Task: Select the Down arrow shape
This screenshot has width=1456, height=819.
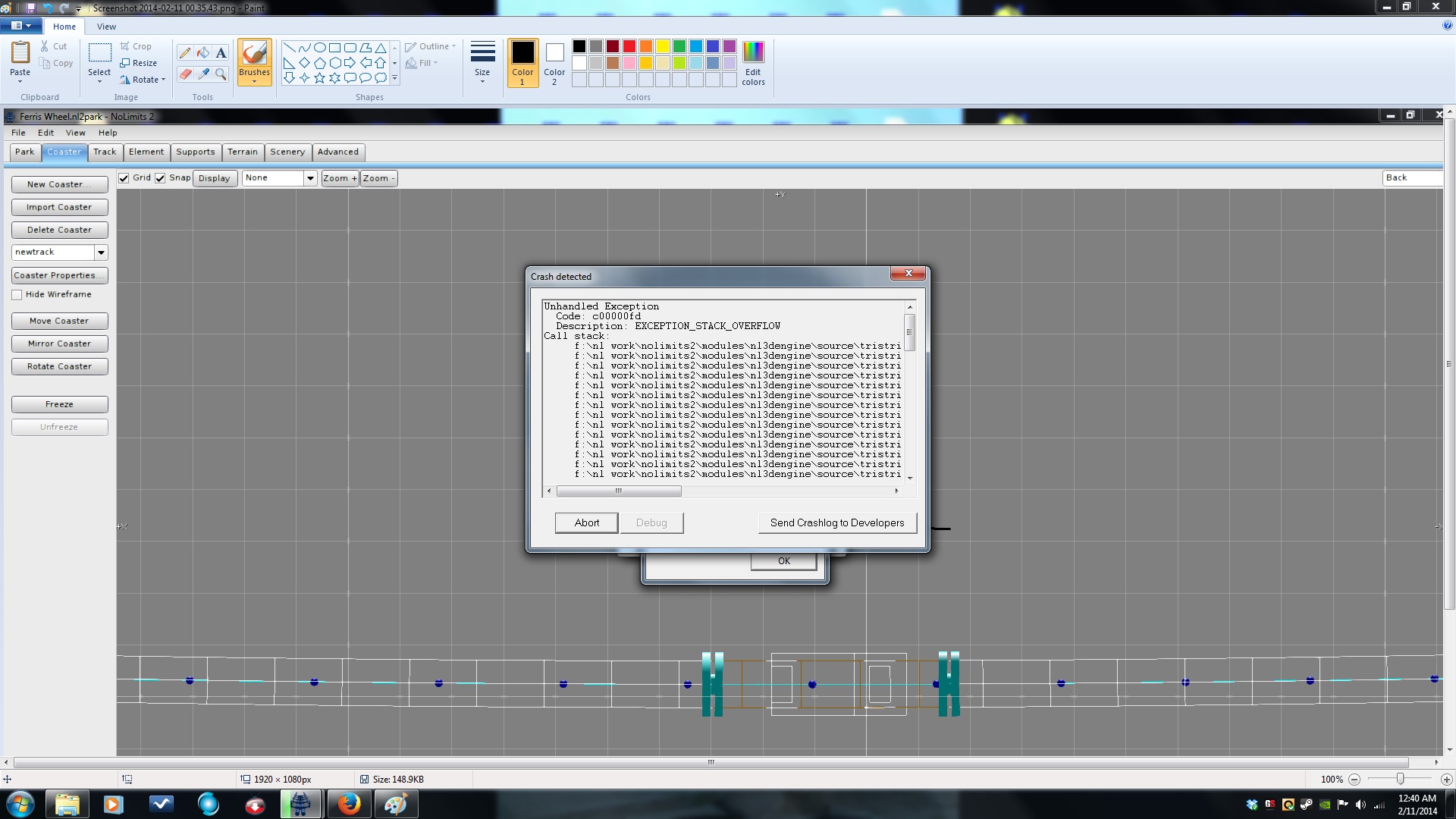Action: [289, 77]
